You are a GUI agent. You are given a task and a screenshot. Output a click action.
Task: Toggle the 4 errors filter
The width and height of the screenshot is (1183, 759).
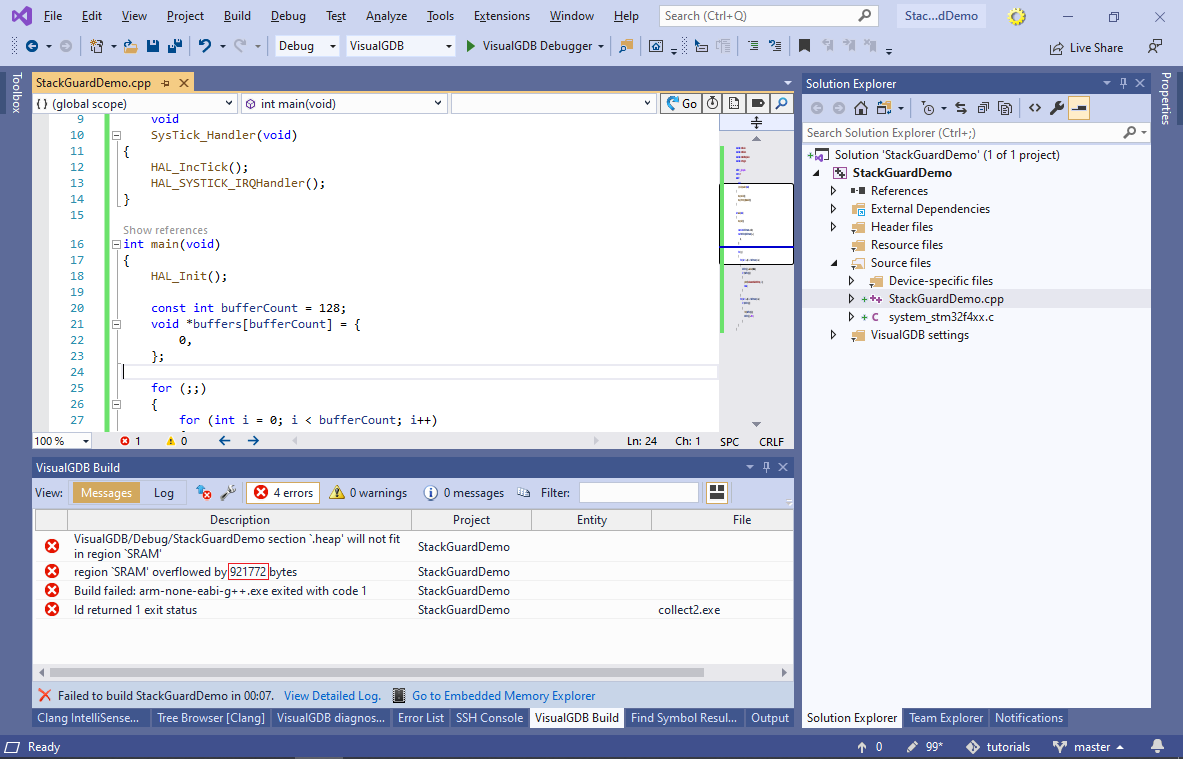(283, 493)
